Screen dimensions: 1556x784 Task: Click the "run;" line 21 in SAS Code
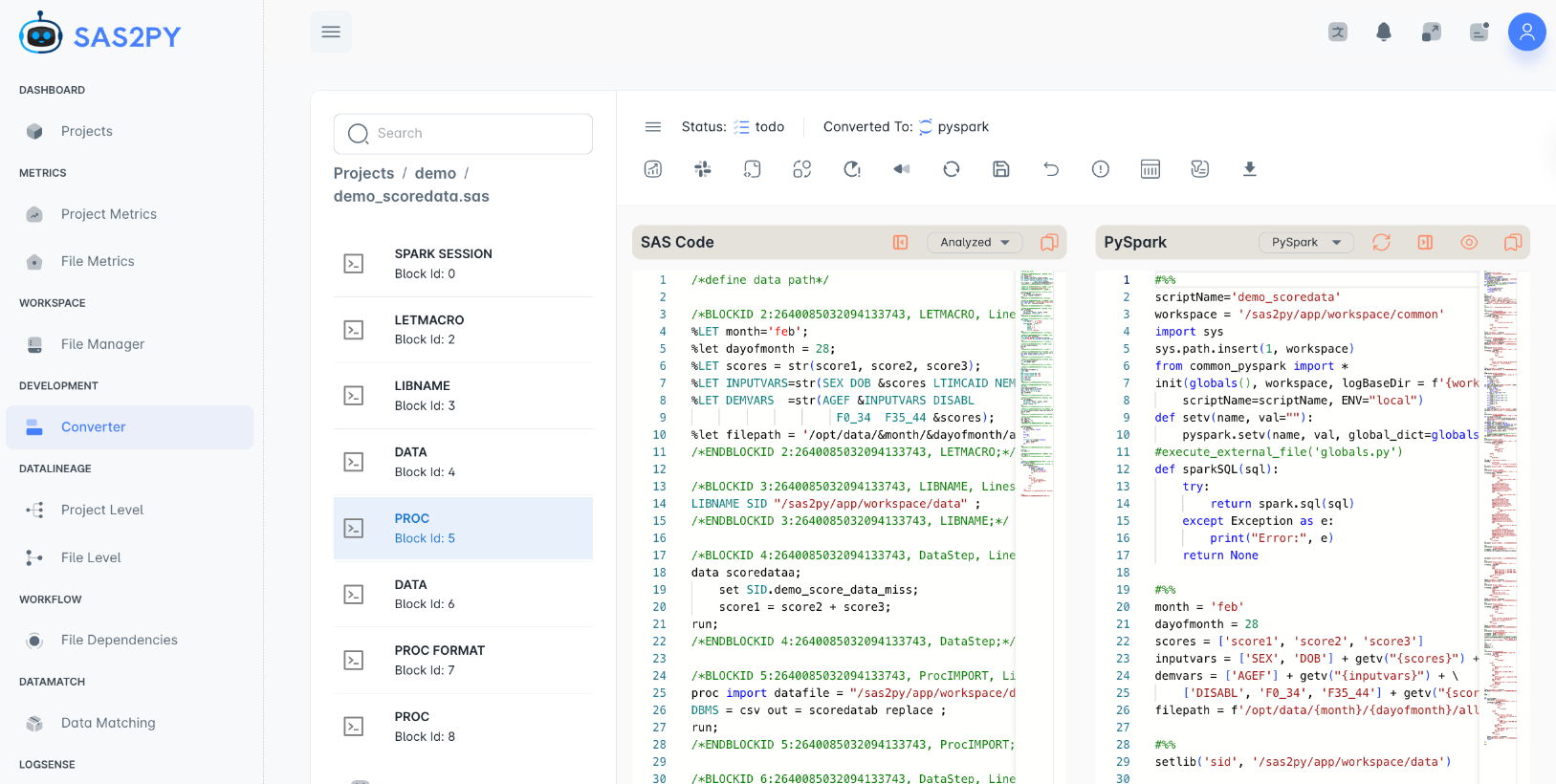pyautogui.click(x=705, y=624)
